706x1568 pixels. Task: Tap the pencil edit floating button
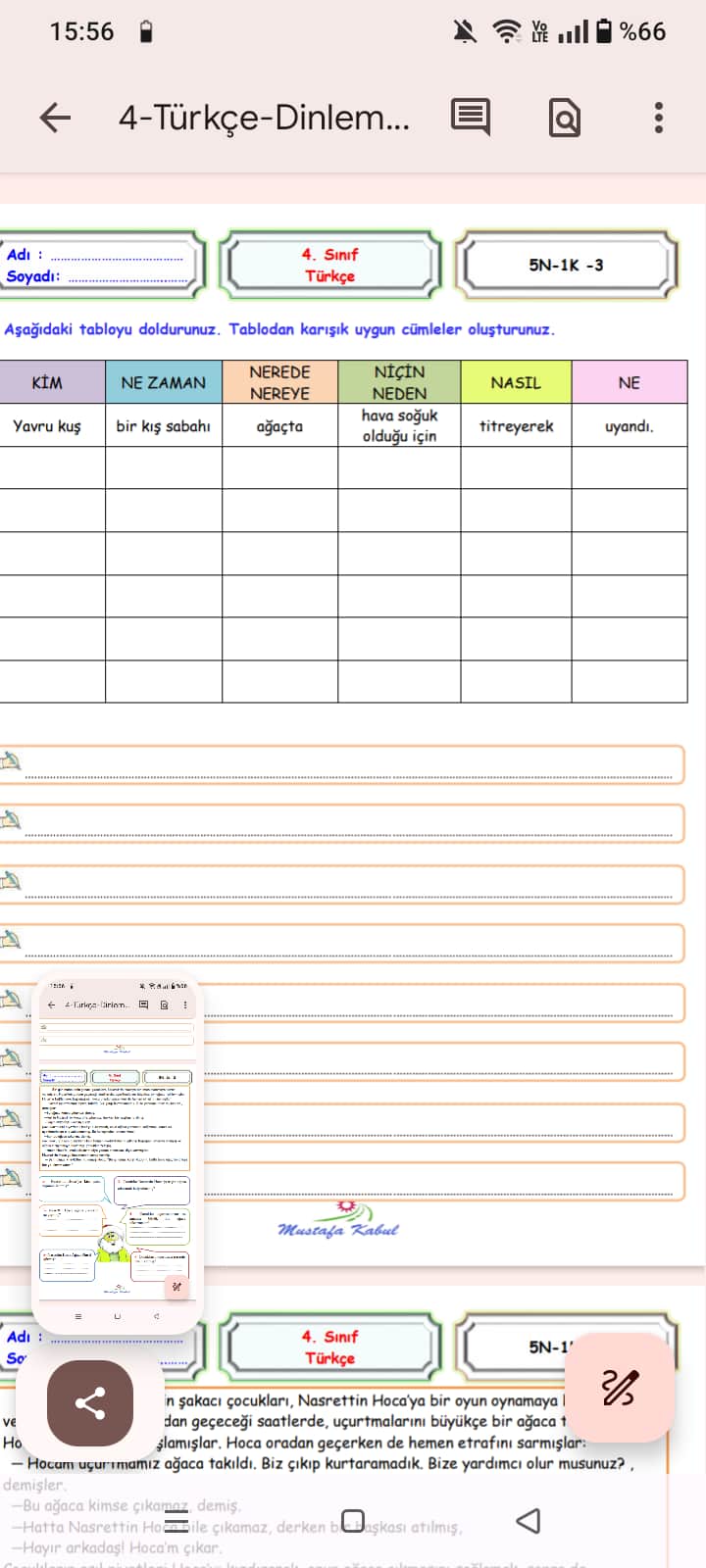tap(619, 1387)
